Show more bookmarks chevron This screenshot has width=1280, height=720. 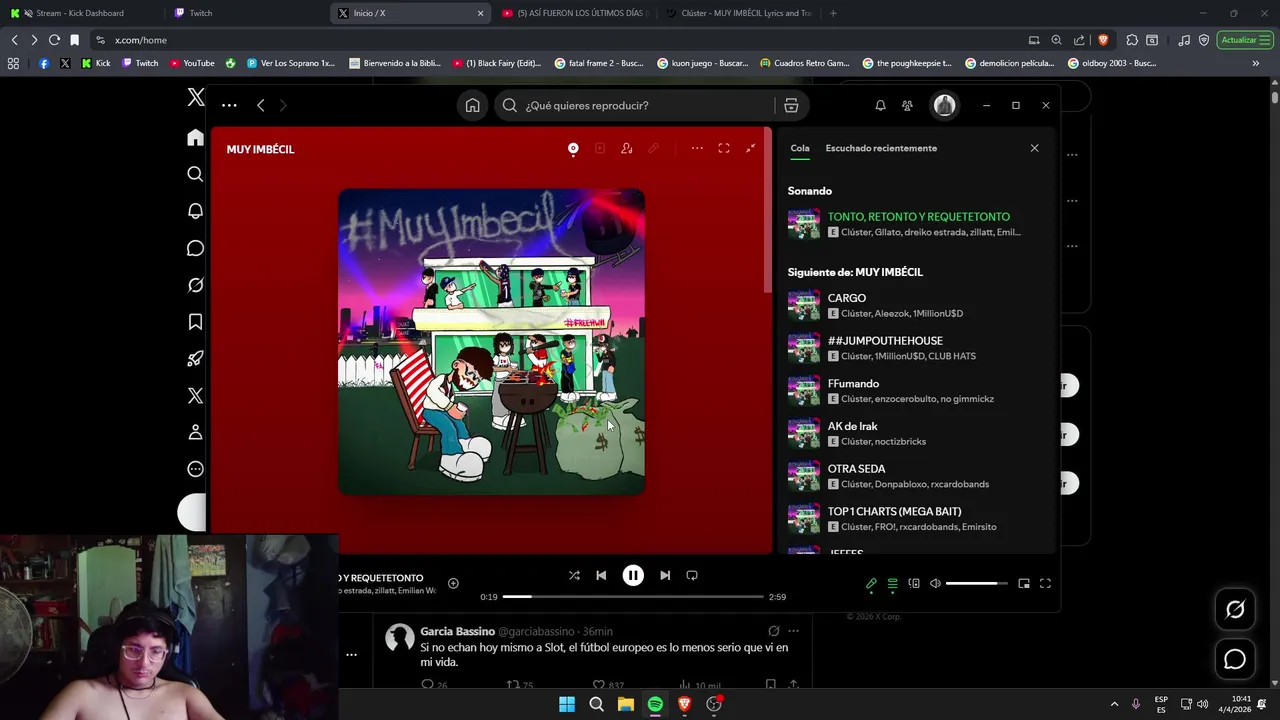(x=1256, y=63)
